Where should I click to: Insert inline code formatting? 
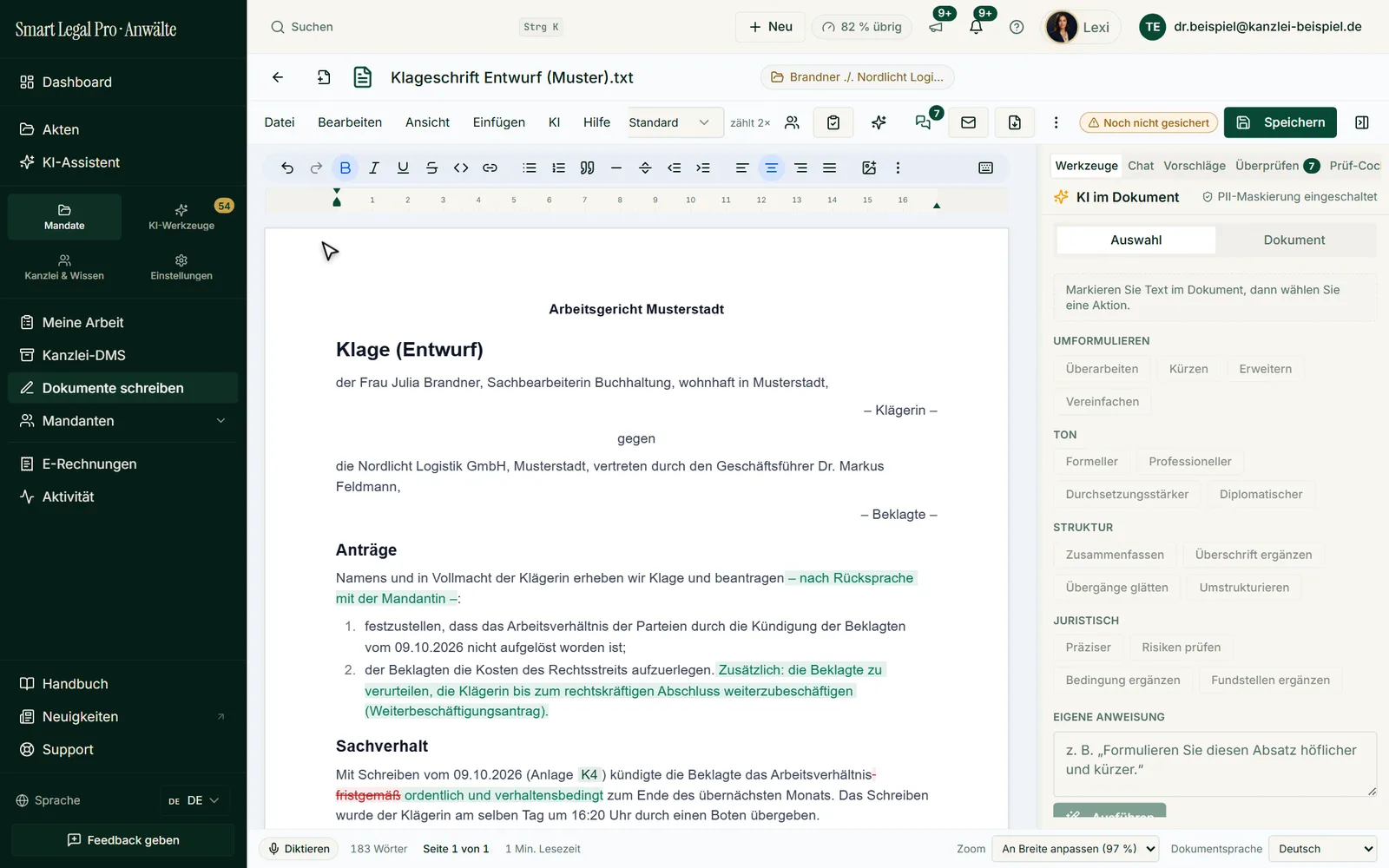461,168
